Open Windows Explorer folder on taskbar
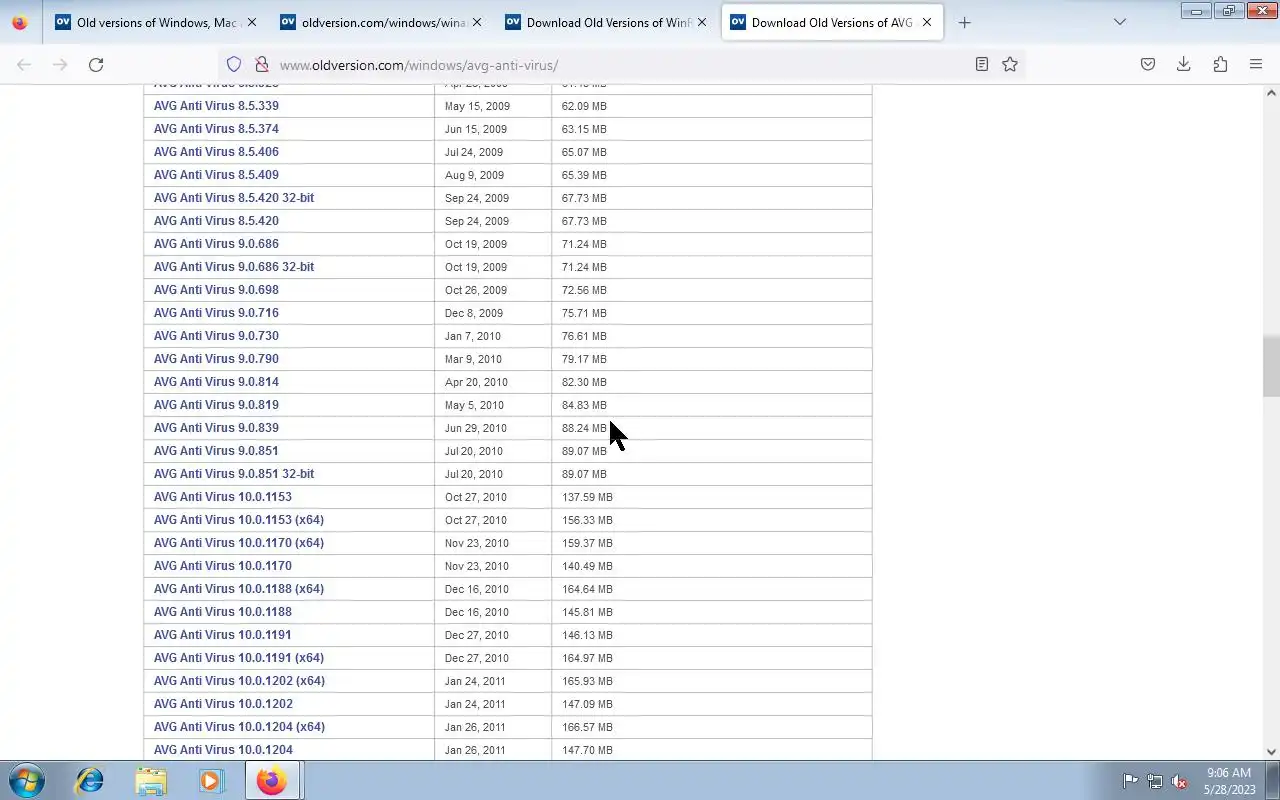 (151, 780)
